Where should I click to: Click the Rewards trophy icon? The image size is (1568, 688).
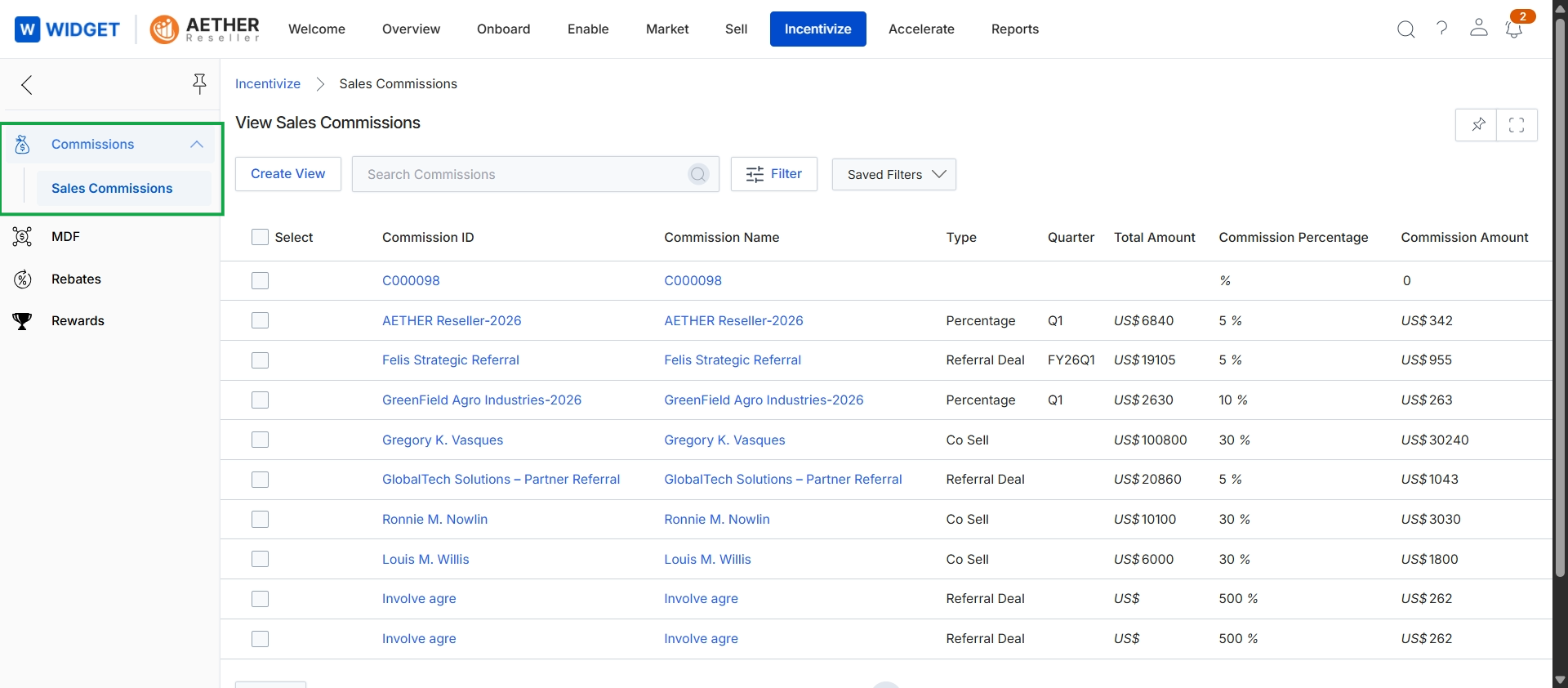[23, 321]
